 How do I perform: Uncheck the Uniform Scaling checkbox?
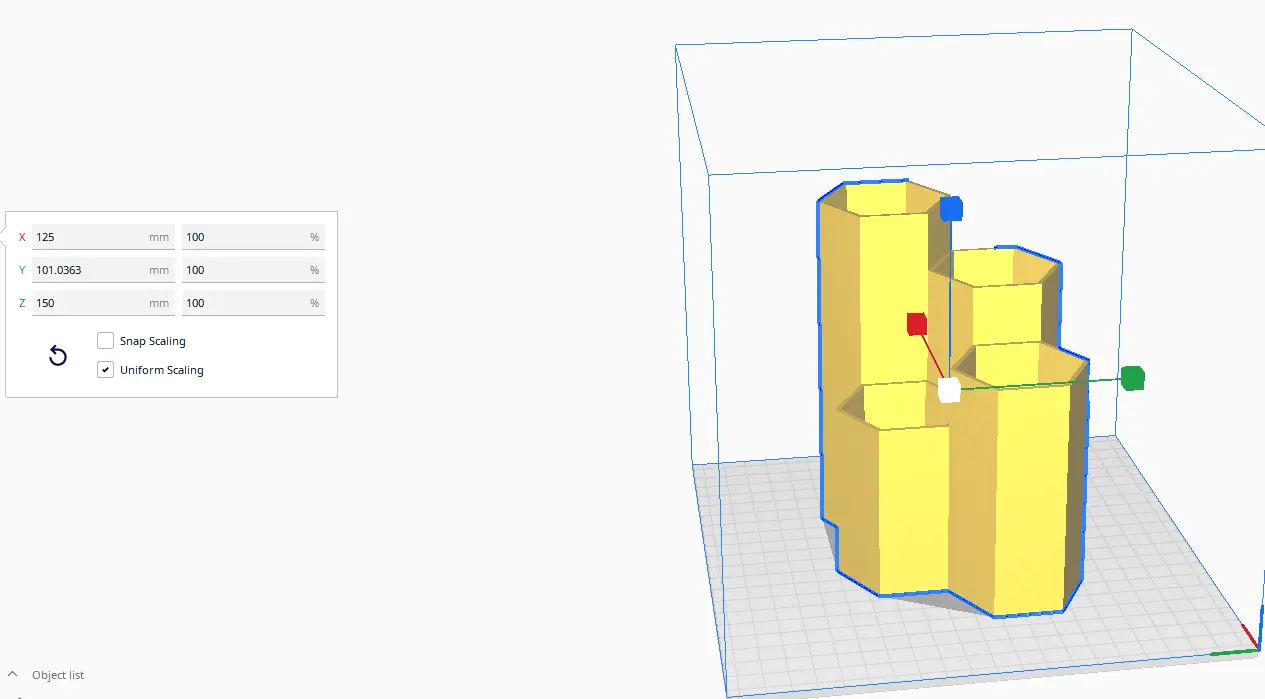105,370
